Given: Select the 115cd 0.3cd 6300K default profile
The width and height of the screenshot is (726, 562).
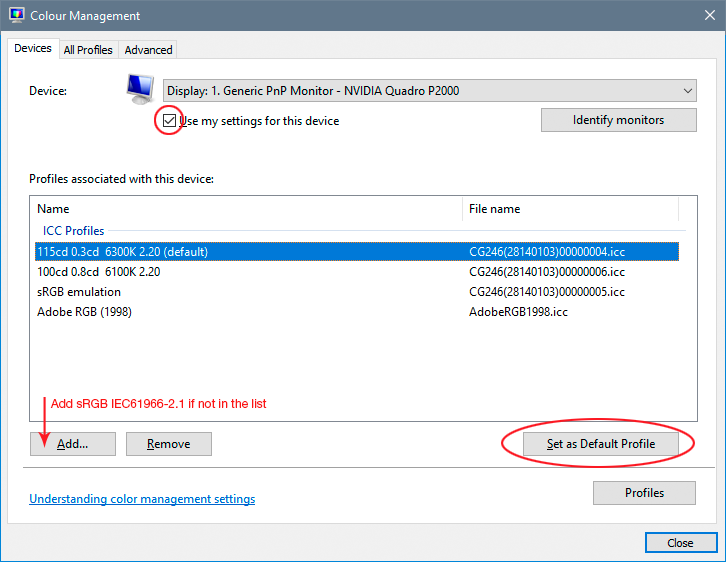Looking at the screenshot, I should coord(122,252).
